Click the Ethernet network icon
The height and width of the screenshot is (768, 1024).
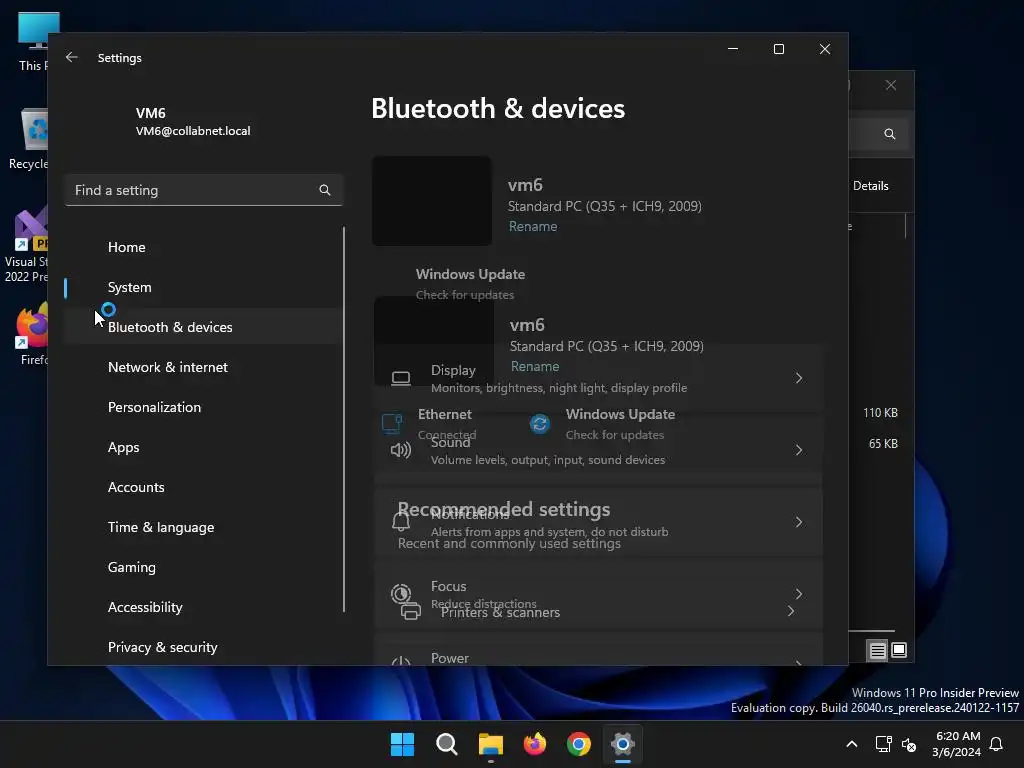[x=392, y=424]
